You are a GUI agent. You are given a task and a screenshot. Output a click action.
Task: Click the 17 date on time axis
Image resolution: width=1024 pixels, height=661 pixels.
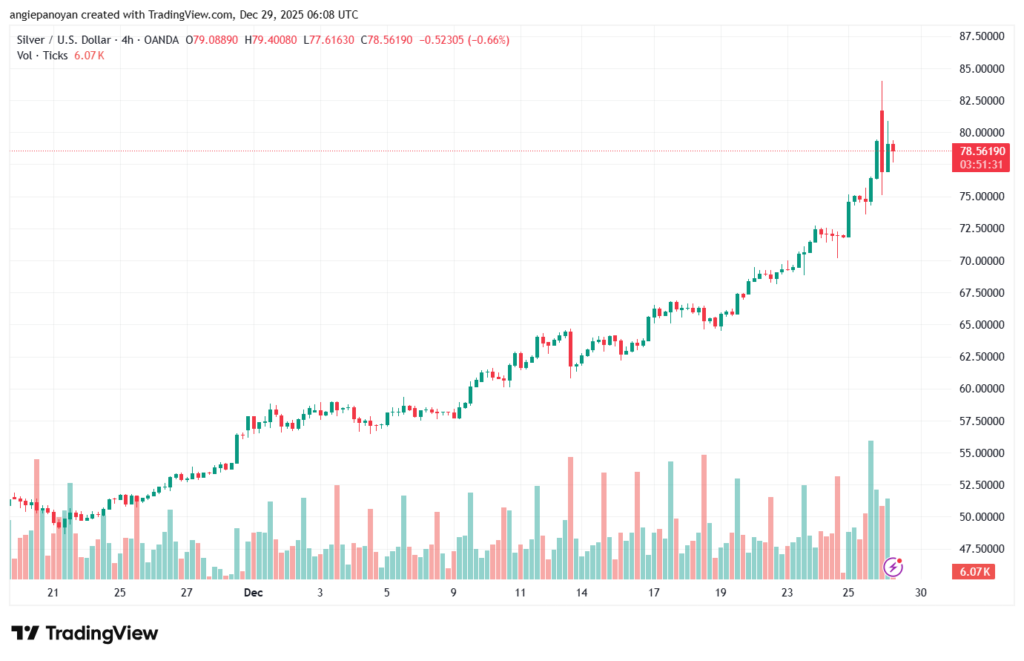(x=653, y=592)
